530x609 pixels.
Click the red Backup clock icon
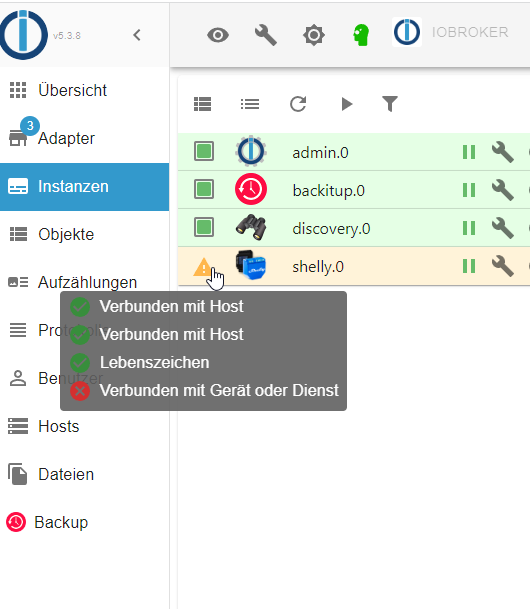coord(16,522)
